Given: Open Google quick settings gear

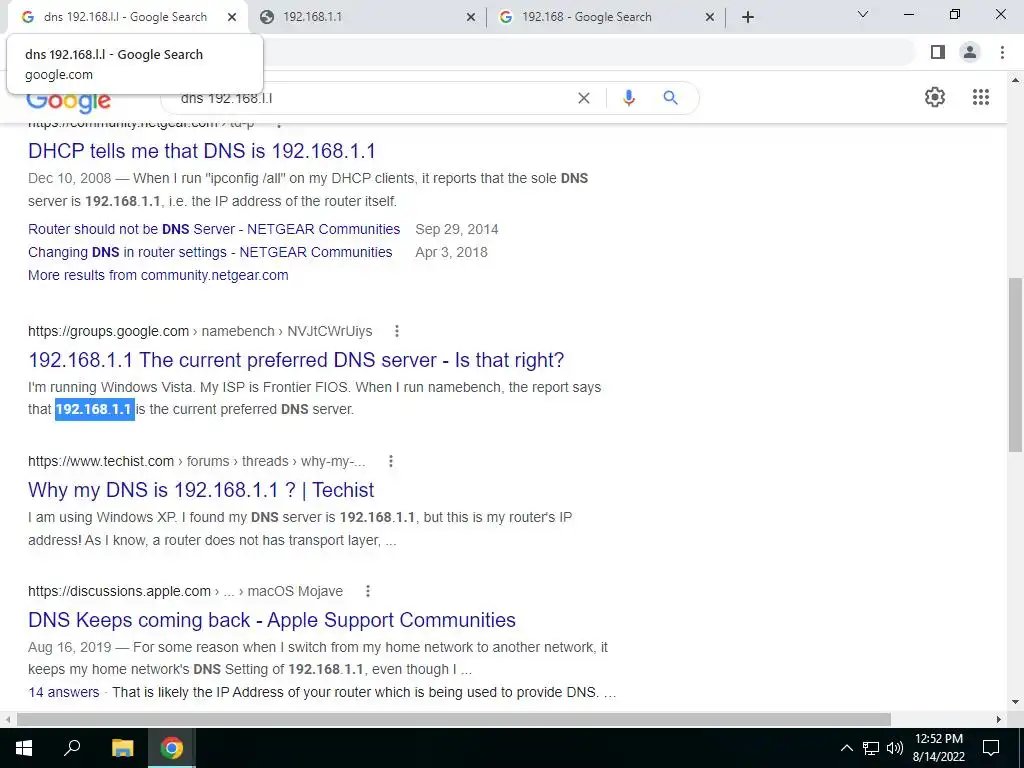Looking at the screenshot, I should 935,97.
